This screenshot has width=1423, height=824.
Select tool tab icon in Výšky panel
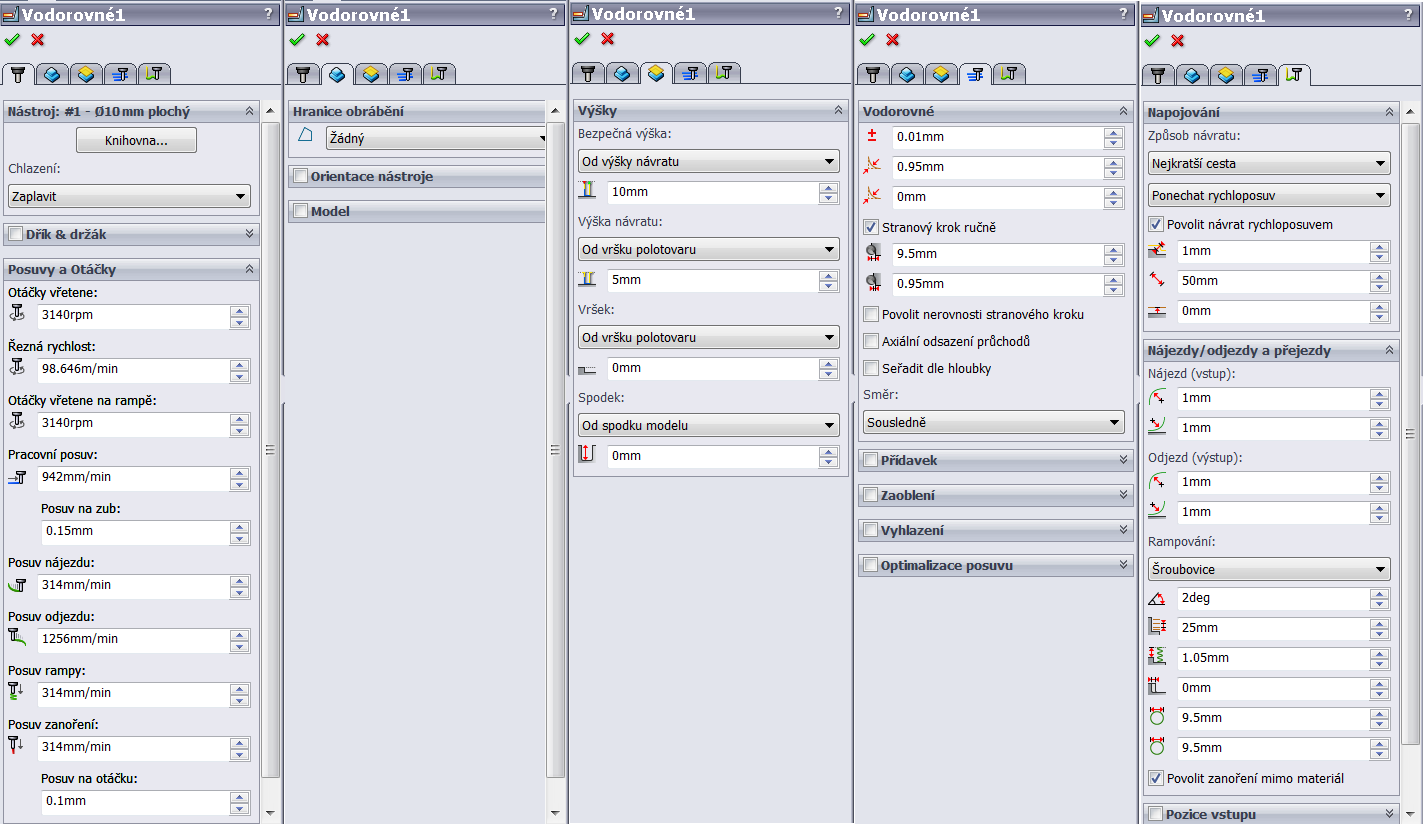click(588, 74)
